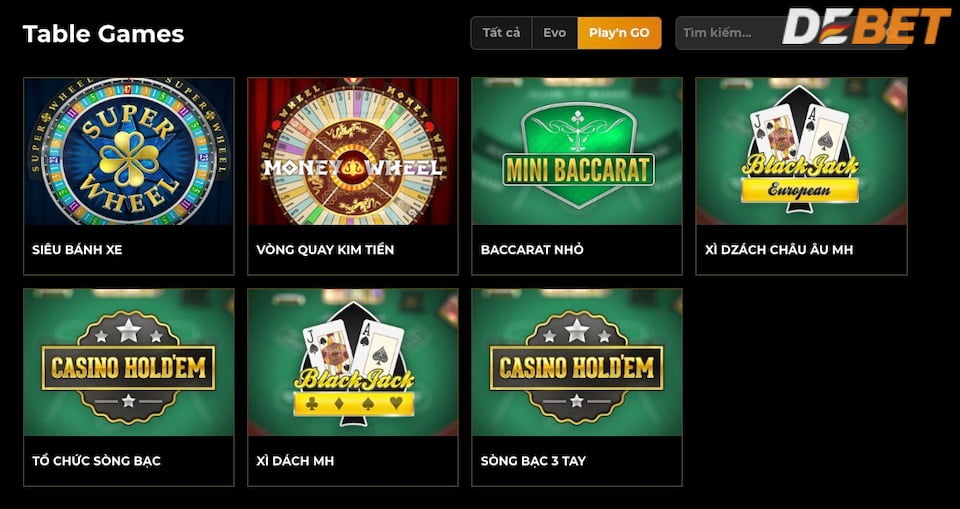Click the BACCARAT NHỎ game title

click(x=532, y=250)
